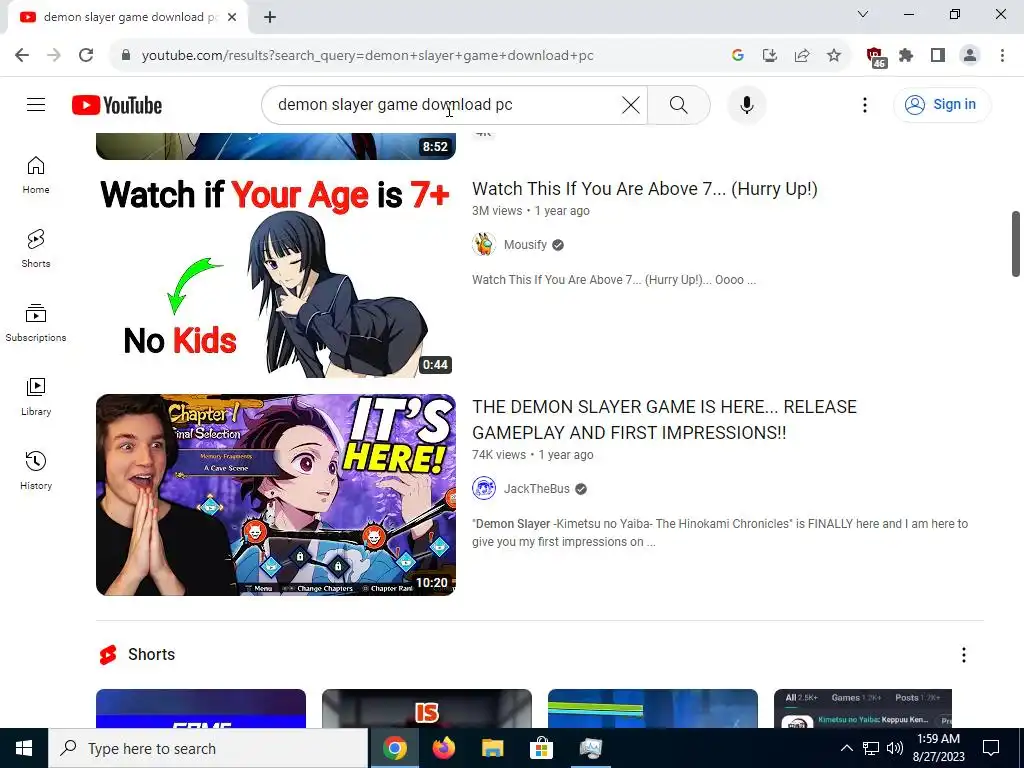The height and width of the screenshot is (768, 1024).
Task: Open Microsoft Store from the taskbar
Action: [x=541, y=748]
